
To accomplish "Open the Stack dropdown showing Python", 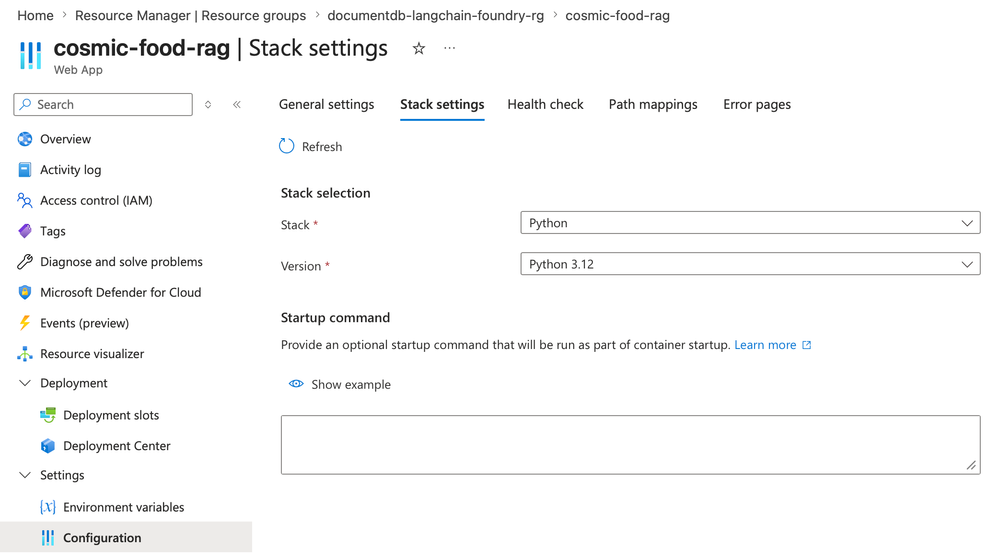I will point(750,223).
